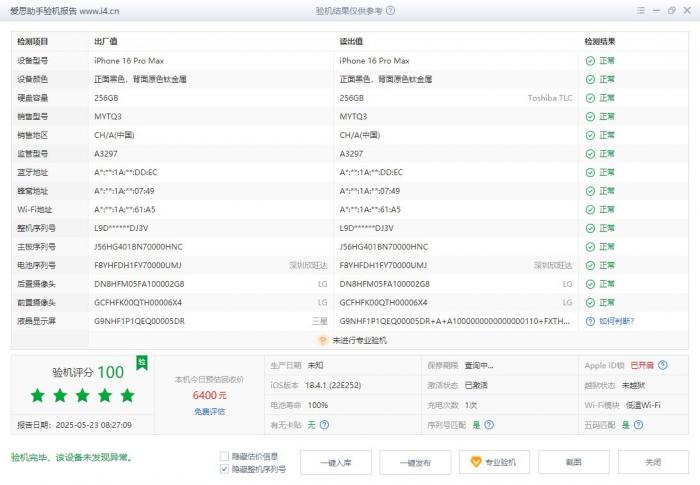The height and width of the screenshot is (485, 700).
Task: Click the green check icon for 销售型号
Action: point(590,117)
